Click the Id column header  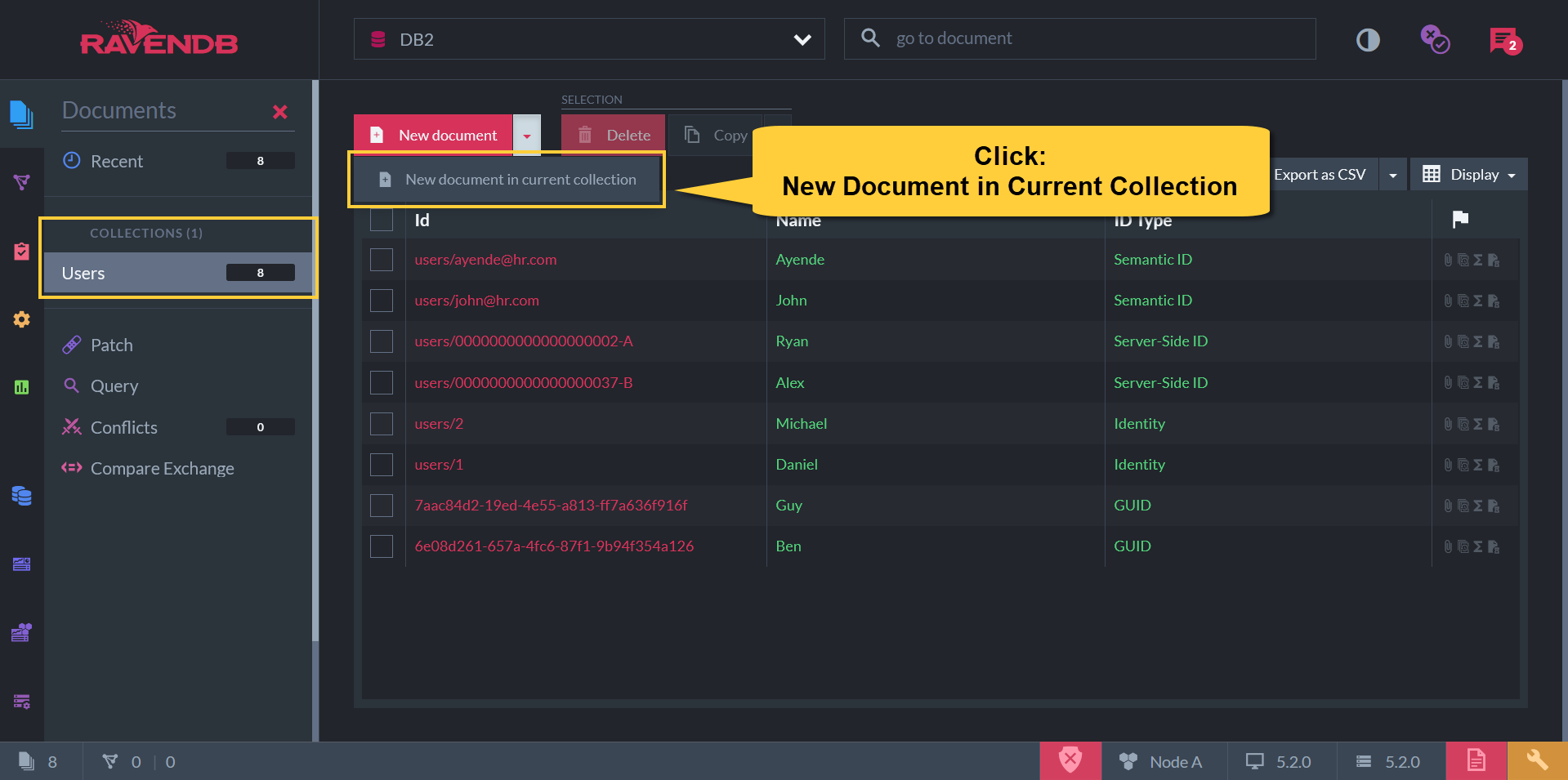coord(422,221)
